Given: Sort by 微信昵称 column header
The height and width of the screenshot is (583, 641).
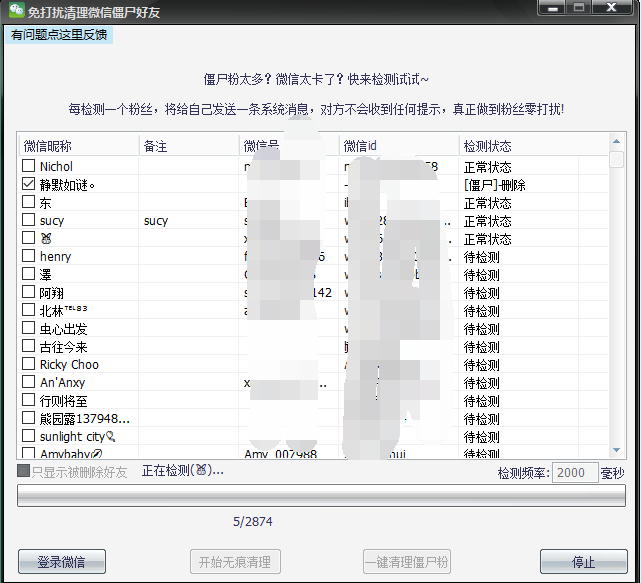Looking at the screenshot, I should click(x=78, y=146).
